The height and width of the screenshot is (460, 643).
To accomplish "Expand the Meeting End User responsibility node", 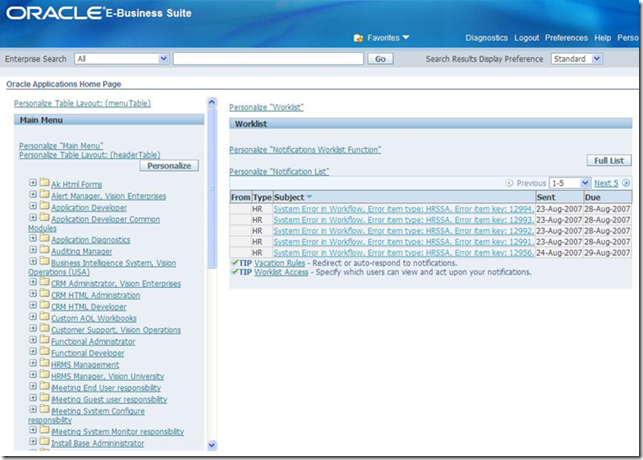I will click(33, 386).
